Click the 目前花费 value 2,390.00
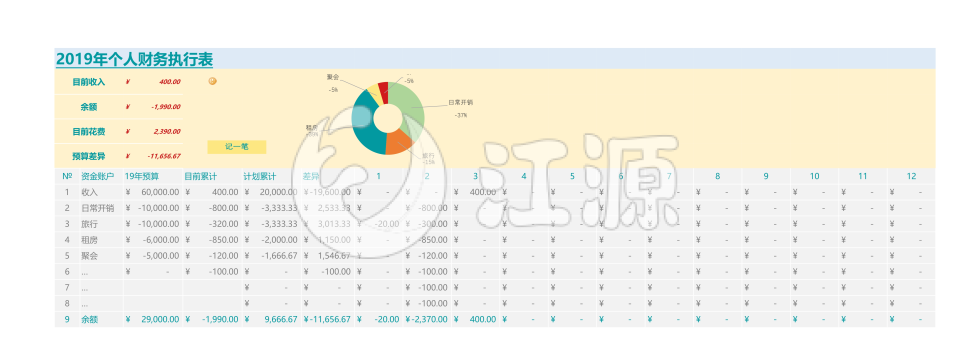Image resolution: width=970 pixels, height=364 pixels. tap(166, 131)
